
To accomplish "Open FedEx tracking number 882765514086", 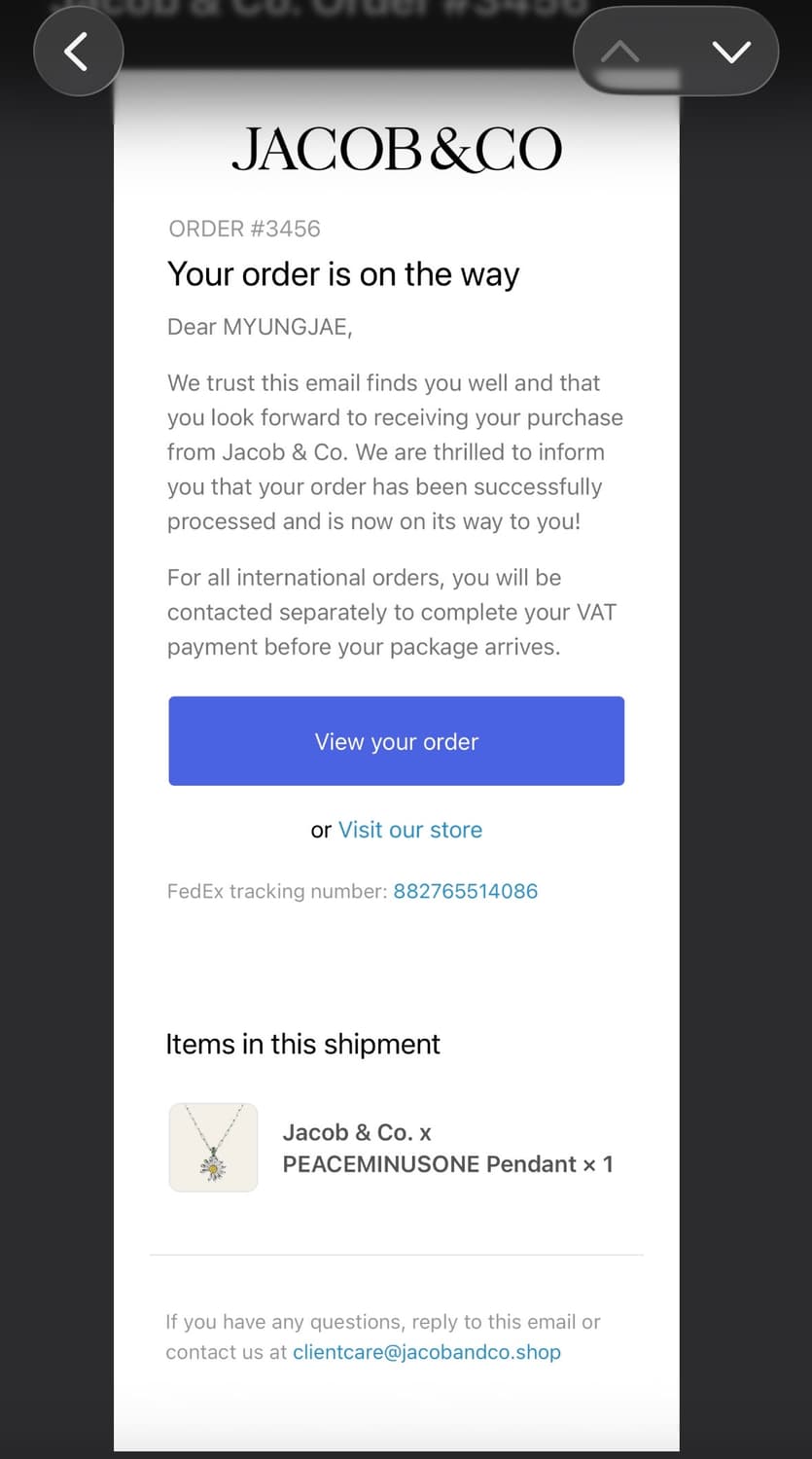I will (x=465, y=891).
